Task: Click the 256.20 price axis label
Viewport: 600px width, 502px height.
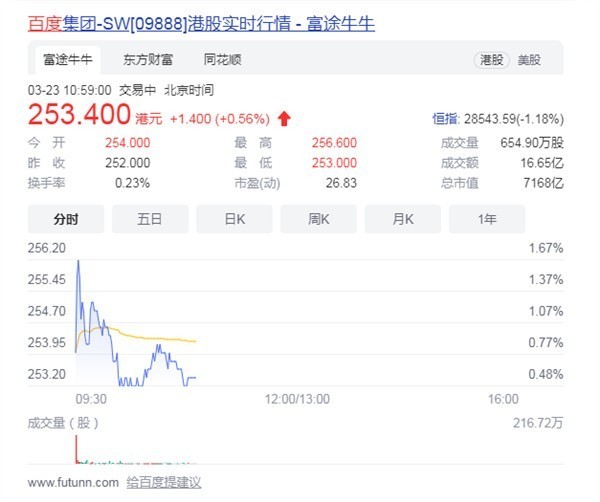Action: pos(47,248)
